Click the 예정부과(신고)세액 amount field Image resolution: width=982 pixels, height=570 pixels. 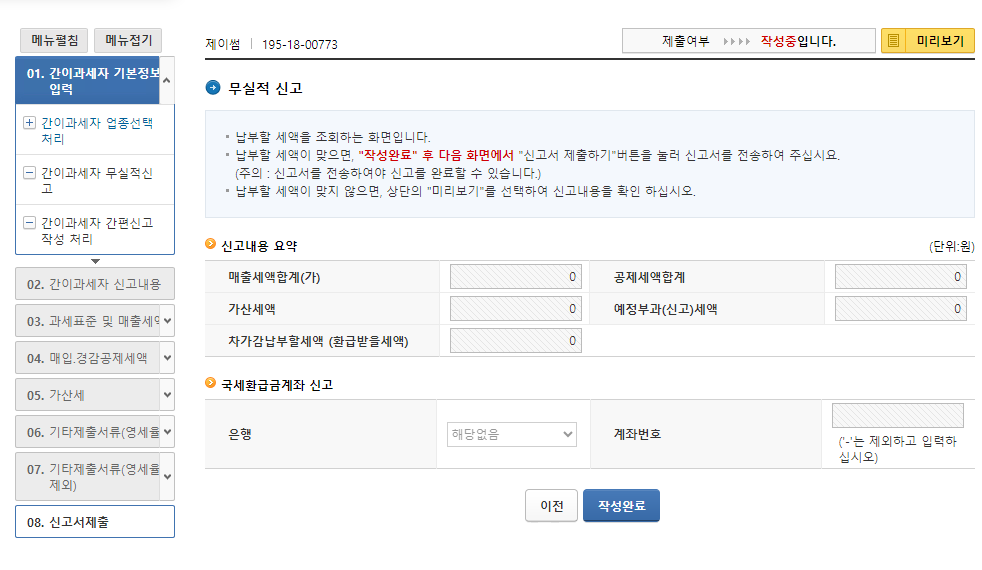[x=901, y=308]
